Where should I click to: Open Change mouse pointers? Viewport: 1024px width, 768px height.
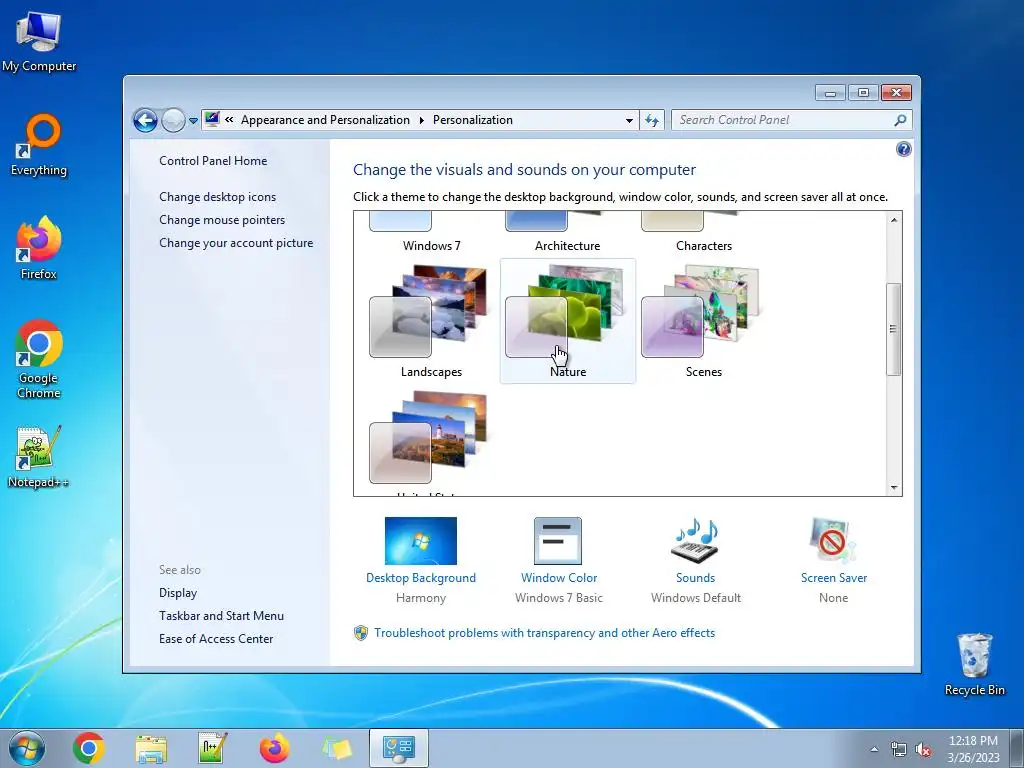[222, 219]
